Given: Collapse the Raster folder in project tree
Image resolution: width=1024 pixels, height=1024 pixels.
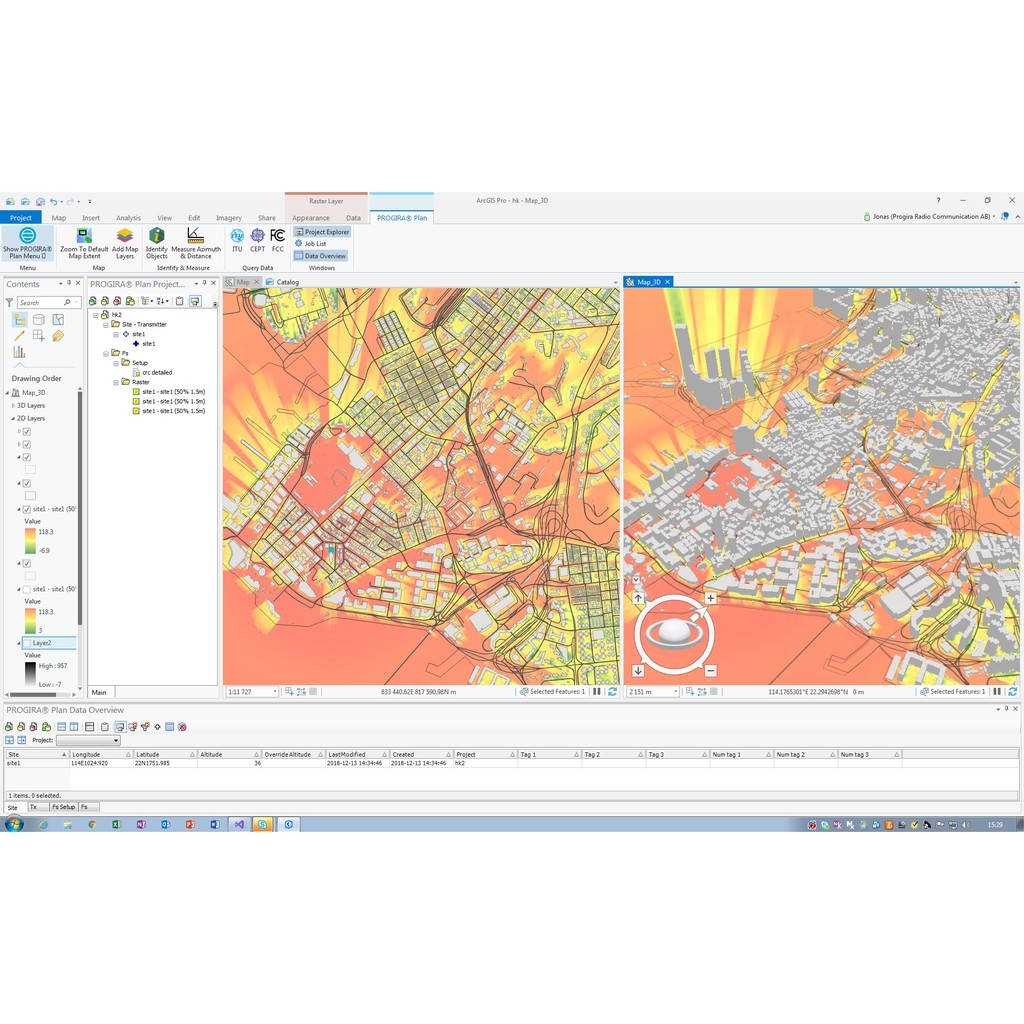Looking at the screenshot, I should coord(117,382).
